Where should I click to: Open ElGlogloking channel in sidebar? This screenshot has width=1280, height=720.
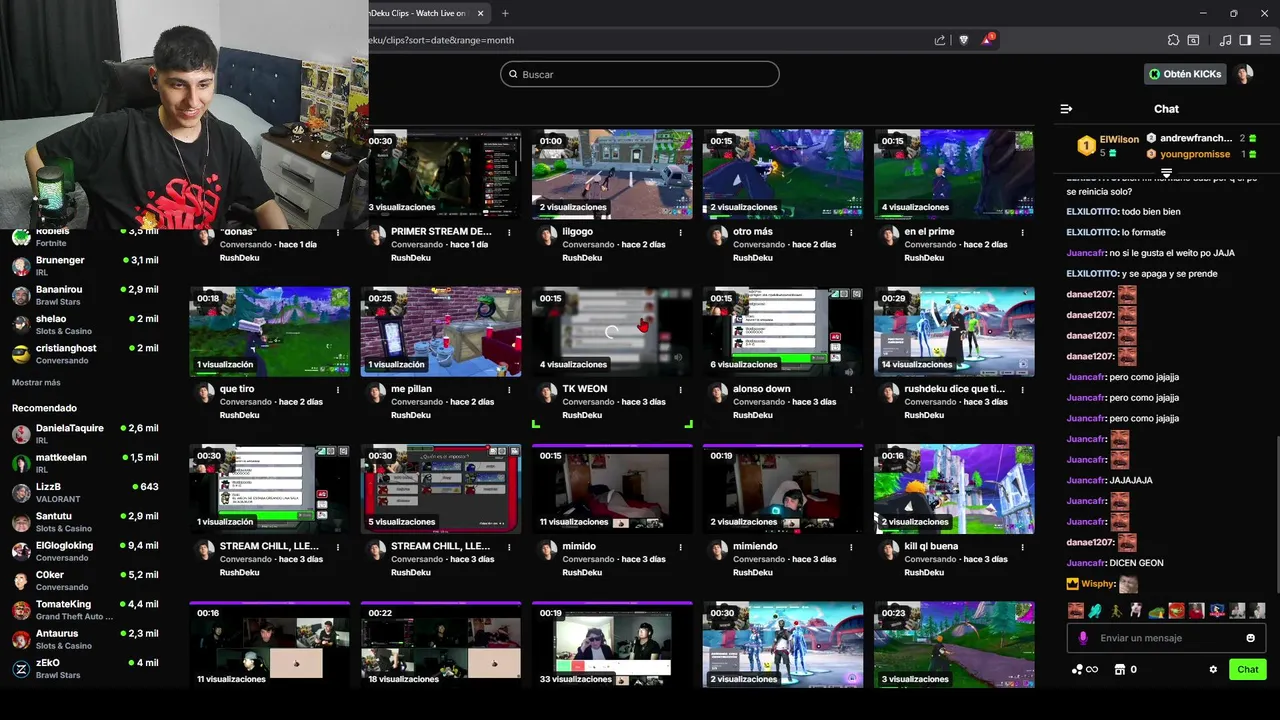click(85, 551)
